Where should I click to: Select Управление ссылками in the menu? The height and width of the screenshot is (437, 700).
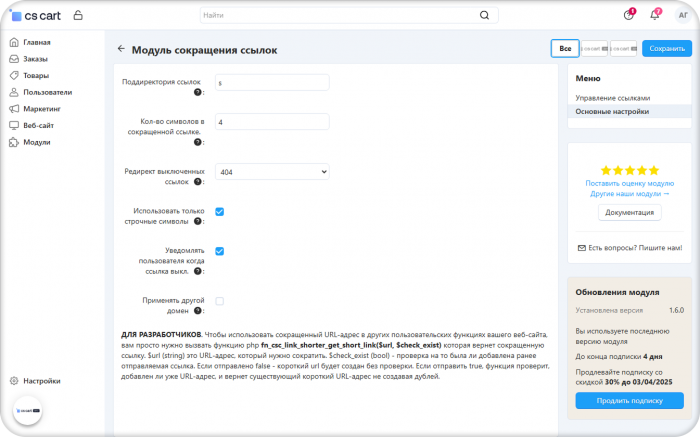tap(612, 98)
